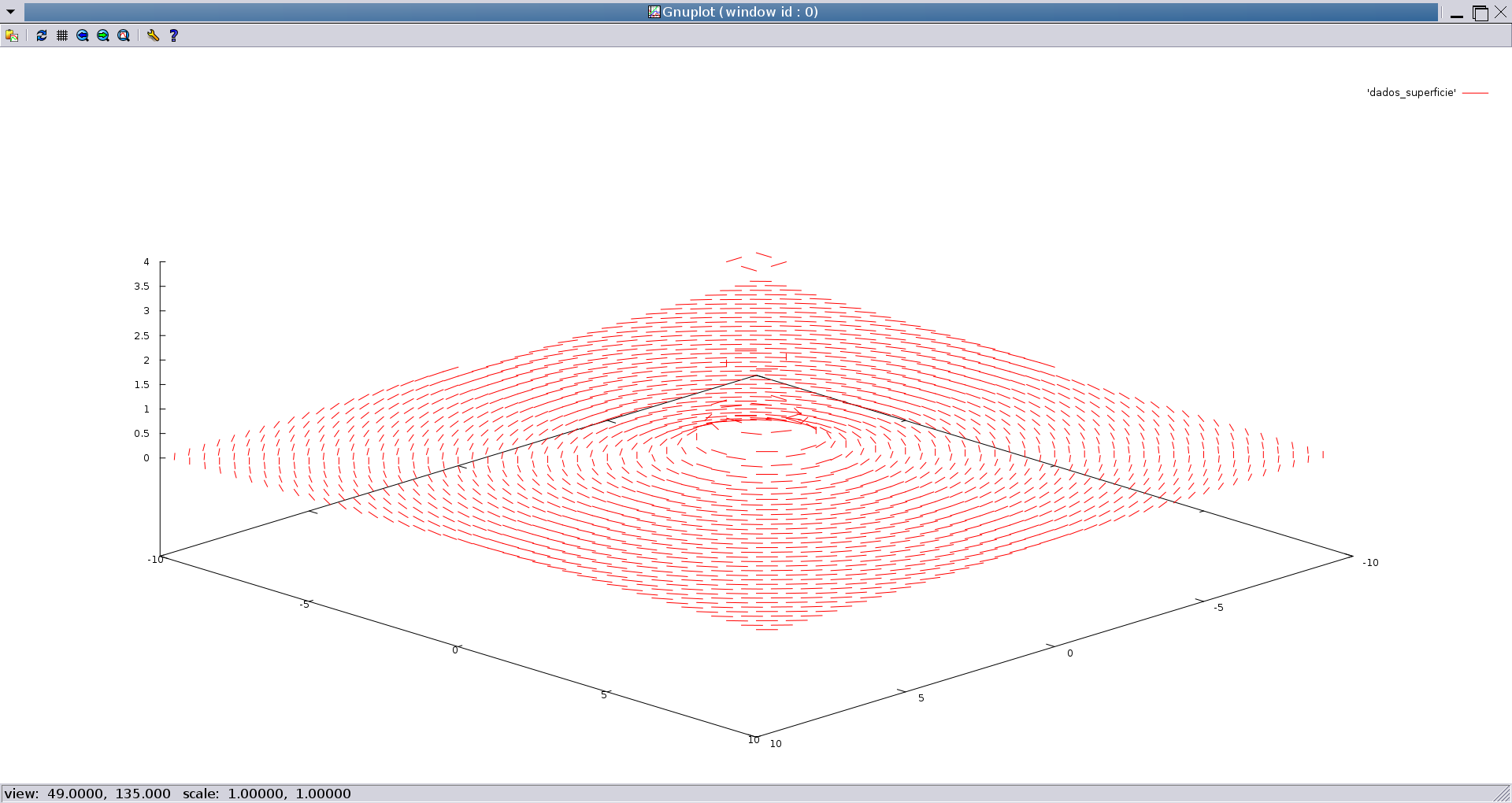Toggle 'dados_superficie' legend entry
The image size is (1512, 803).
point(1411,93)
